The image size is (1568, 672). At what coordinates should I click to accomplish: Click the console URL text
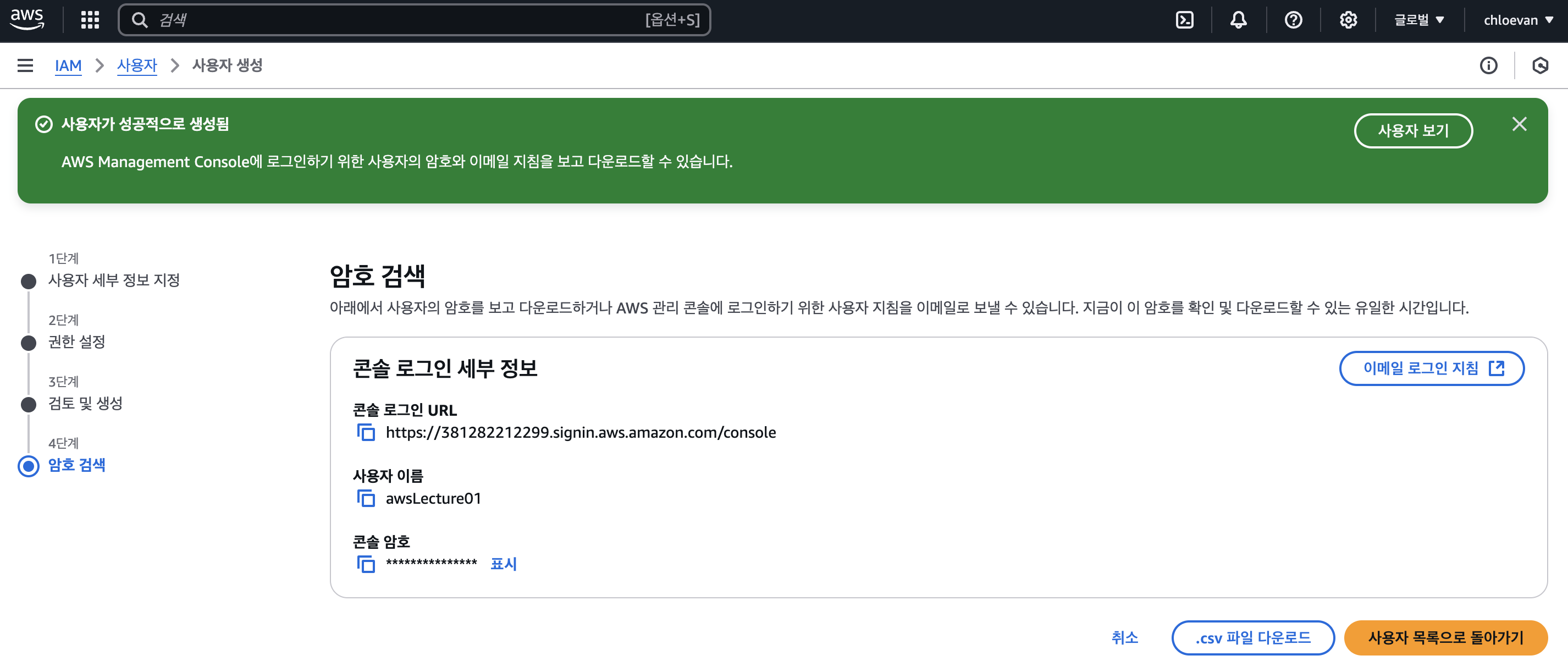point(581,432)
